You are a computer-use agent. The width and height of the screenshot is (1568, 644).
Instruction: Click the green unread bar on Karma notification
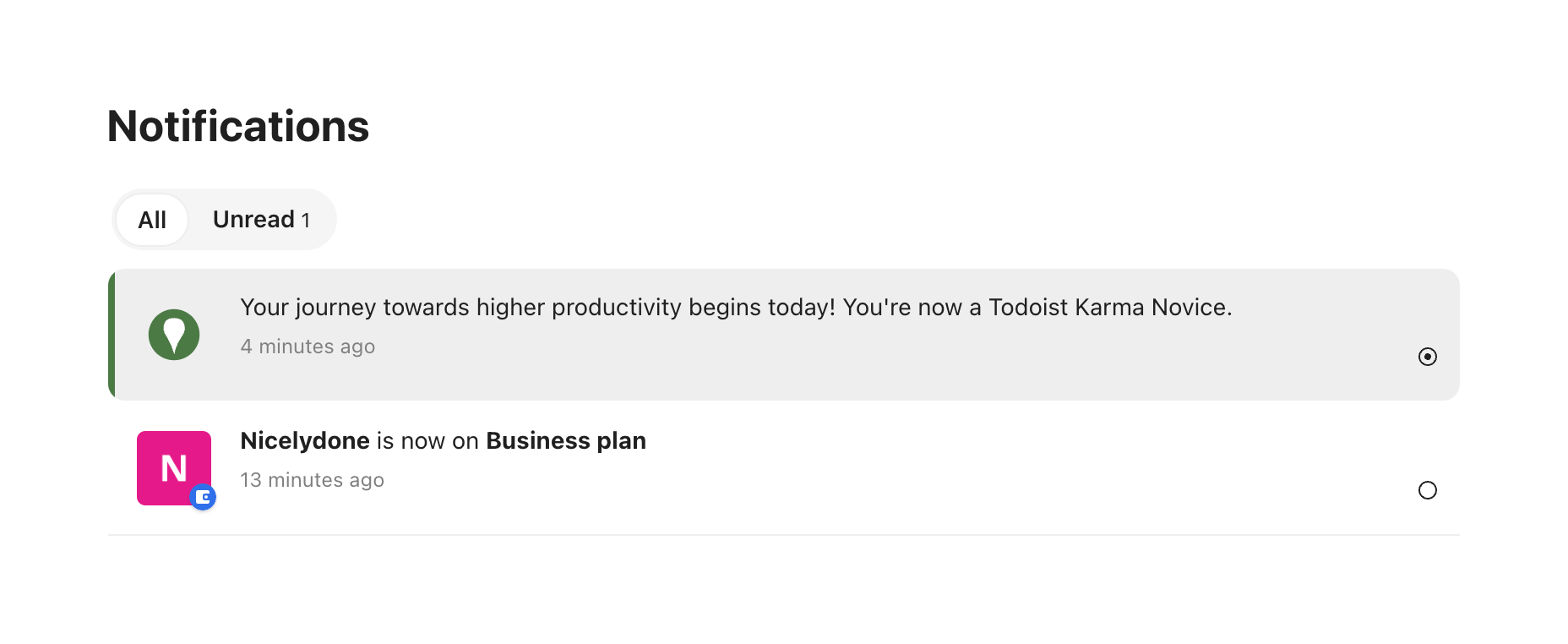112,335
